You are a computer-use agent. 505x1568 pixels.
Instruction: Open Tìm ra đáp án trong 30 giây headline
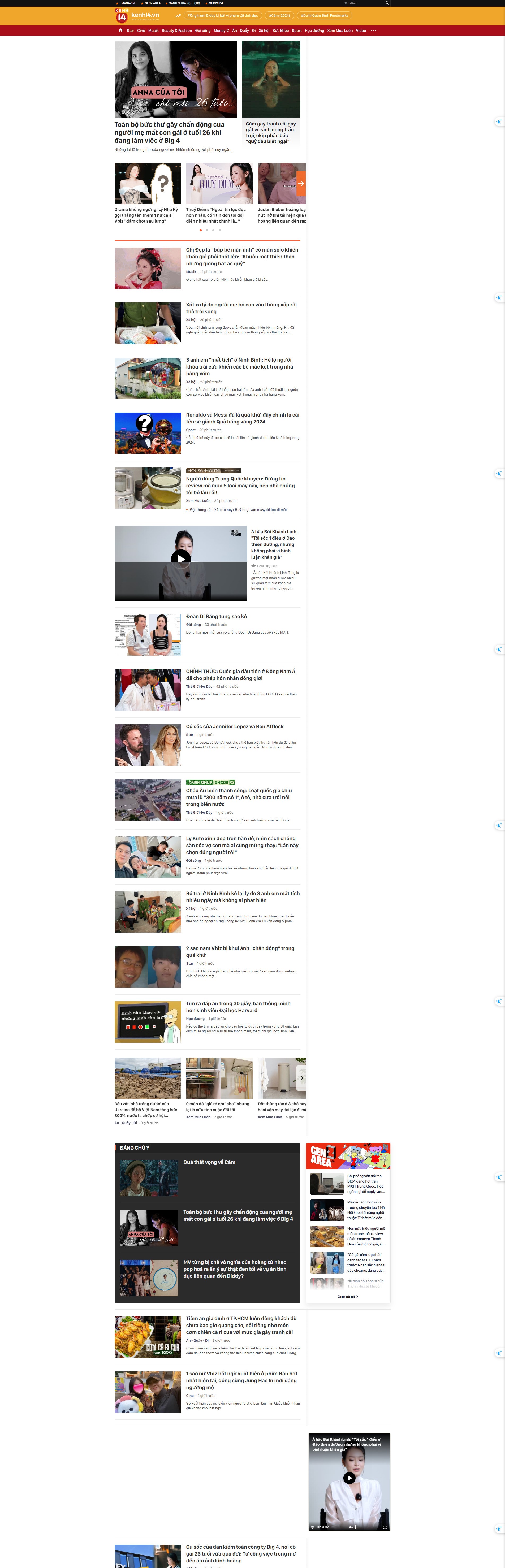pos(238,1007)
